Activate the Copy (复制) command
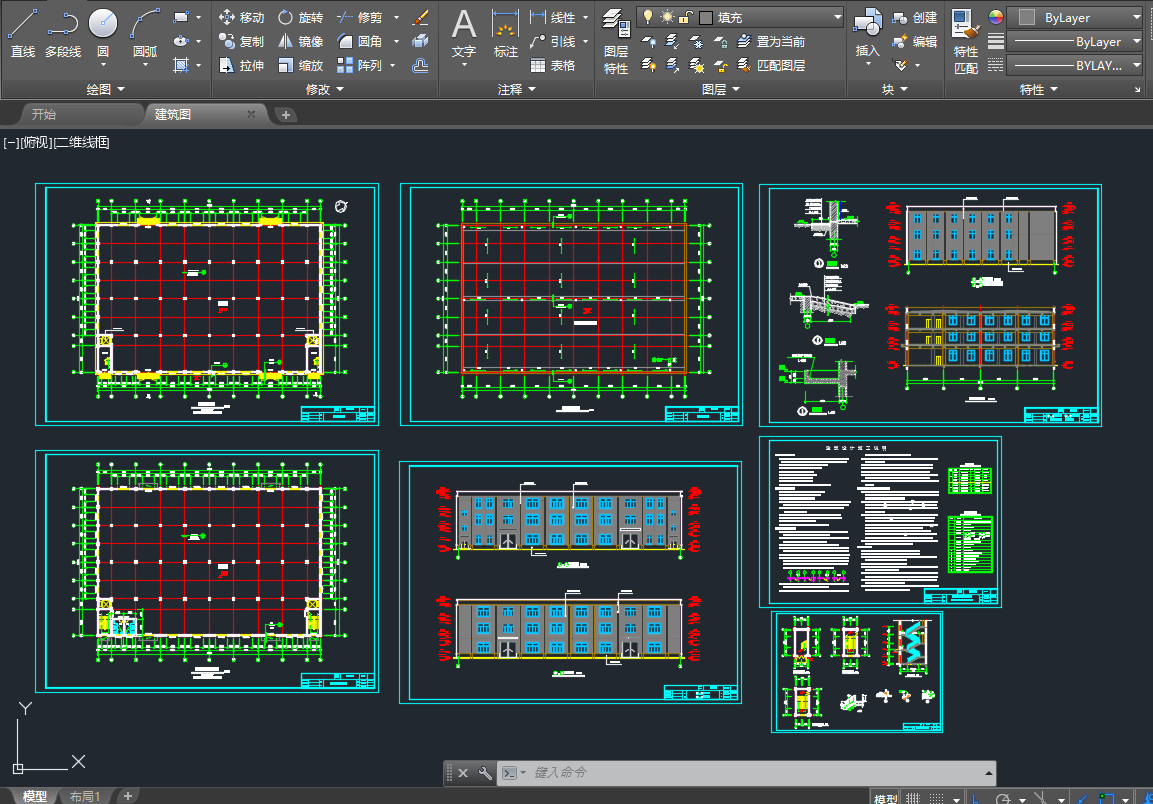Viewport: 1153px width, 804px height. tap(241, 41)
